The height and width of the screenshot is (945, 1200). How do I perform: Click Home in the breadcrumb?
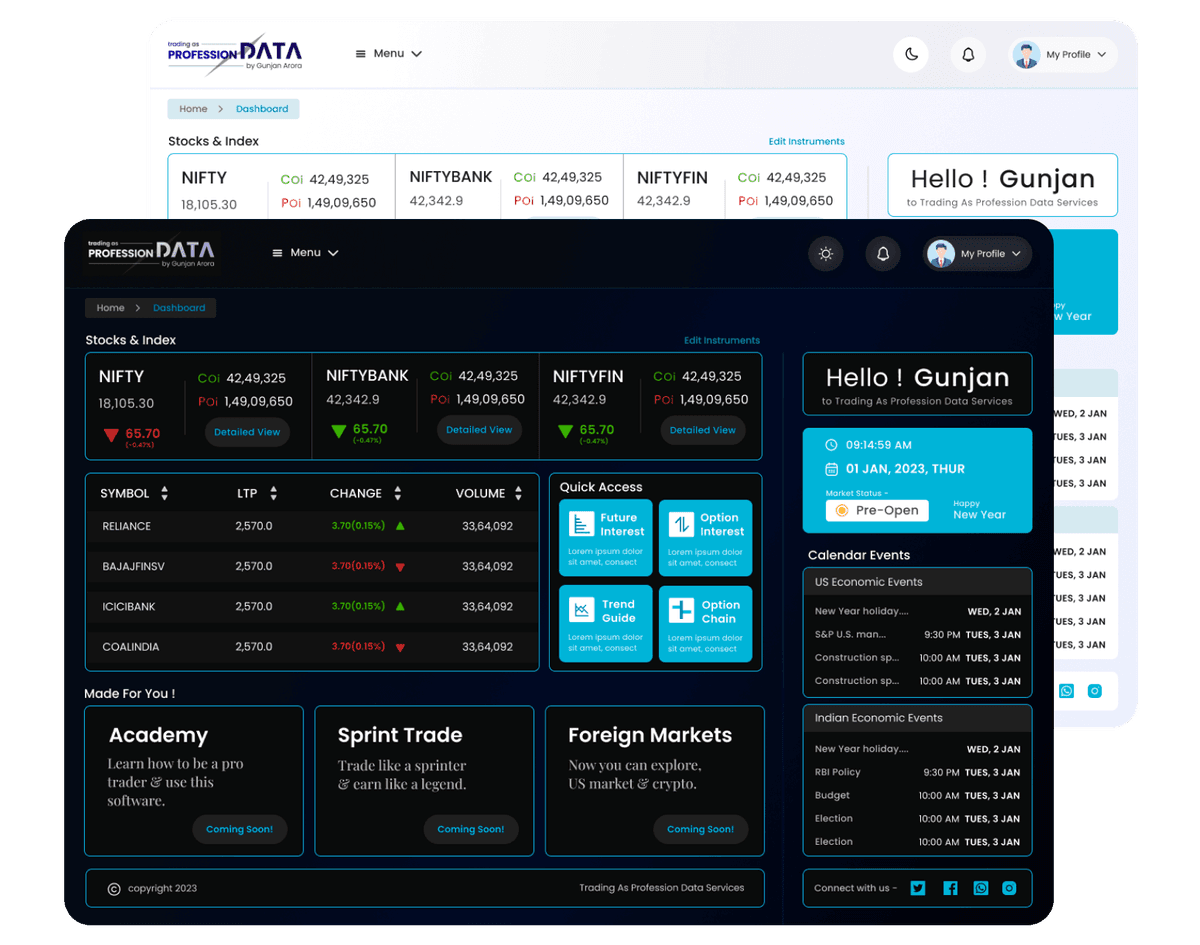click(x=110, y=307)
